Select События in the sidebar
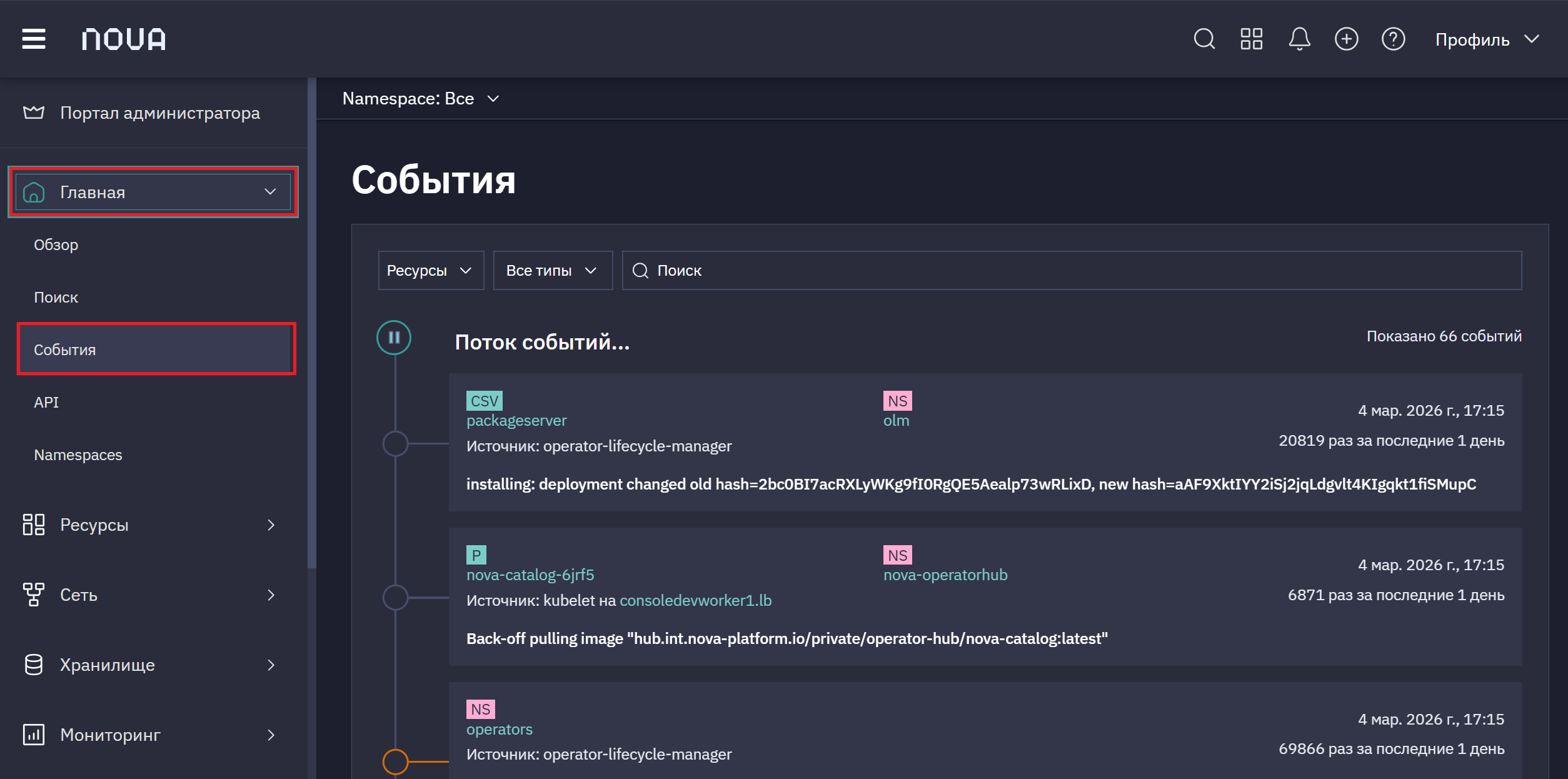 (x=156, y=349)
